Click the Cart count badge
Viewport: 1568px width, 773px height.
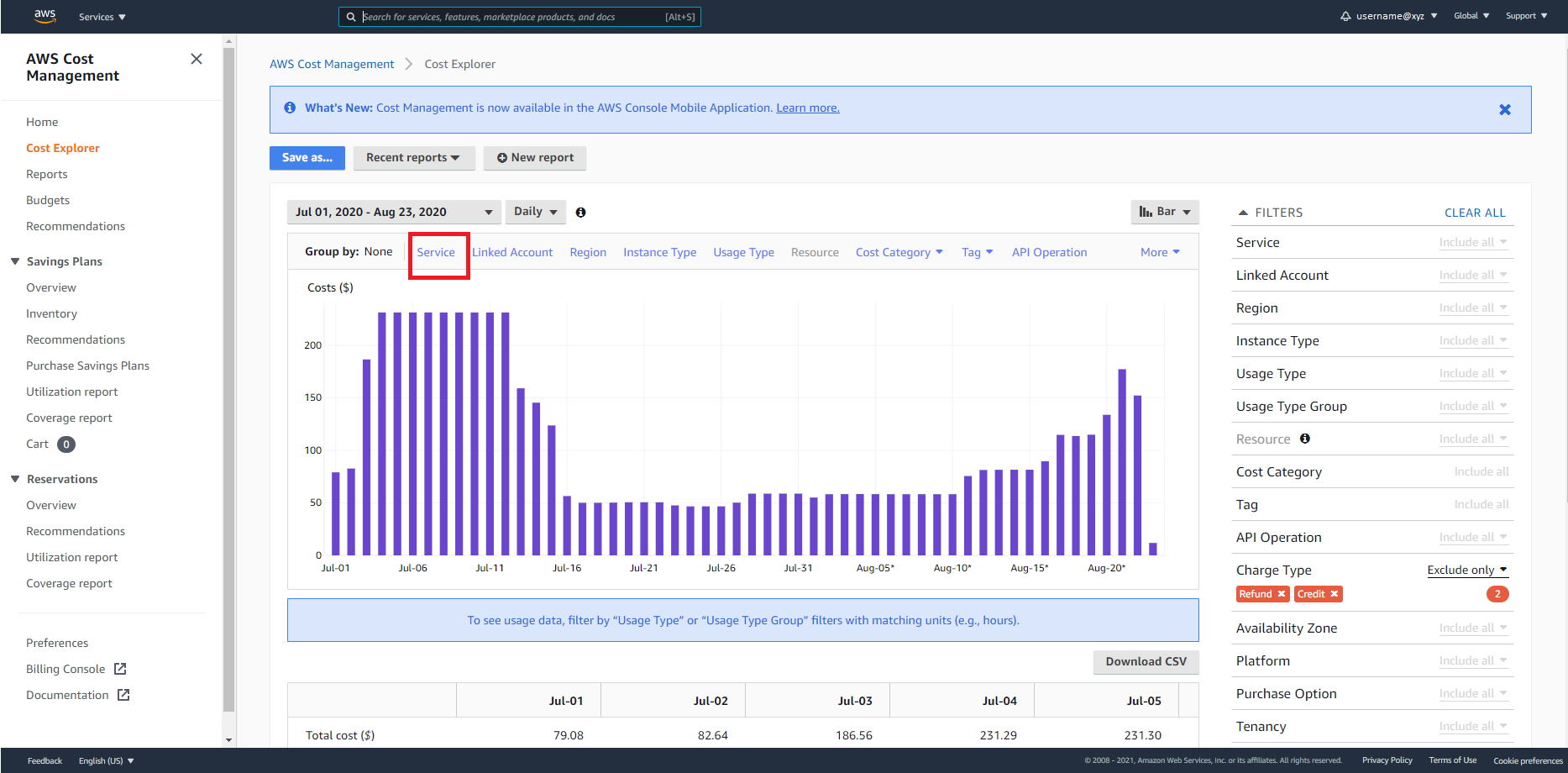coord(66,444)
